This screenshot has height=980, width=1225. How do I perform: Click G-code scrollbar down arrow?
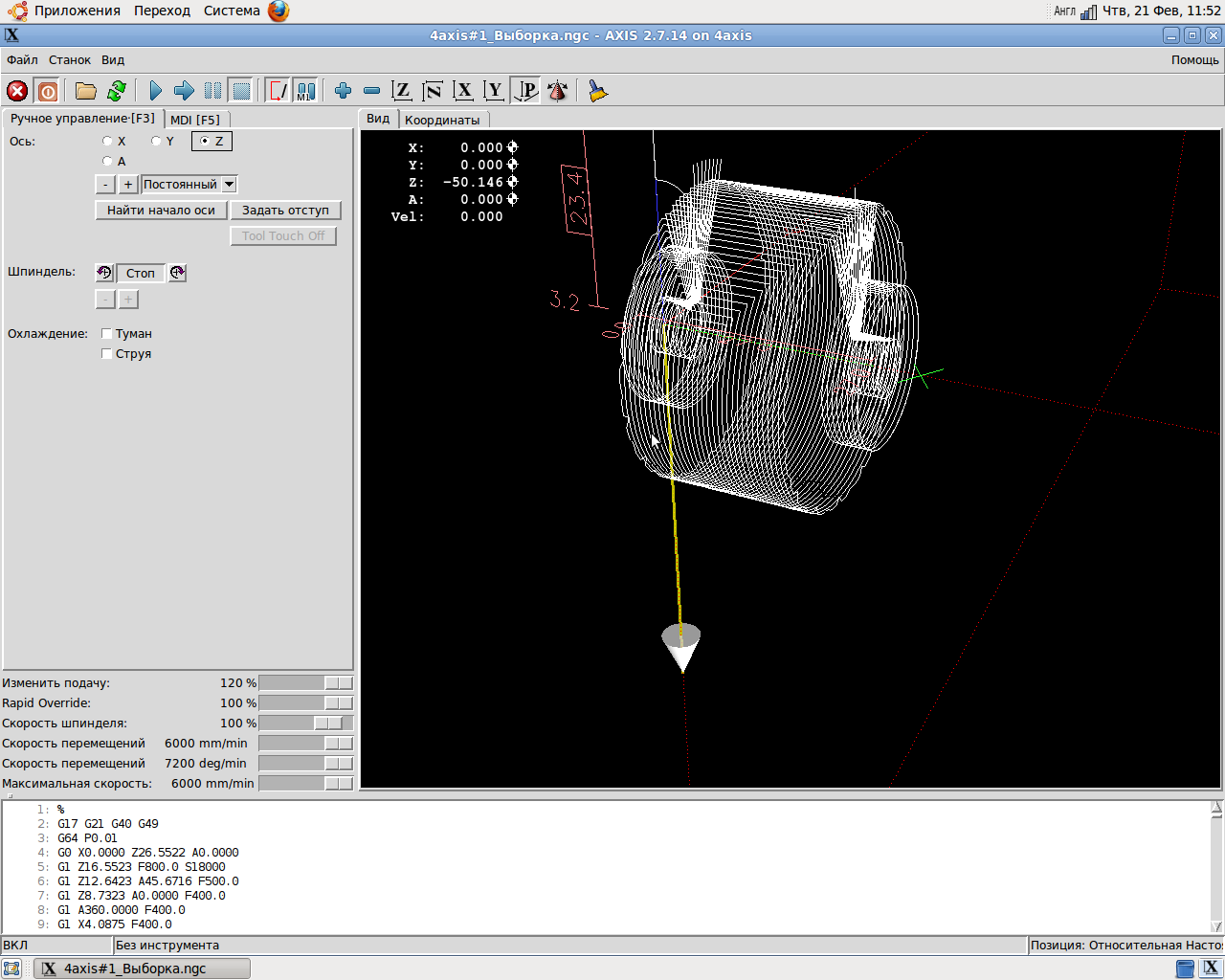pyautogui.click(x=1216, y=925)
